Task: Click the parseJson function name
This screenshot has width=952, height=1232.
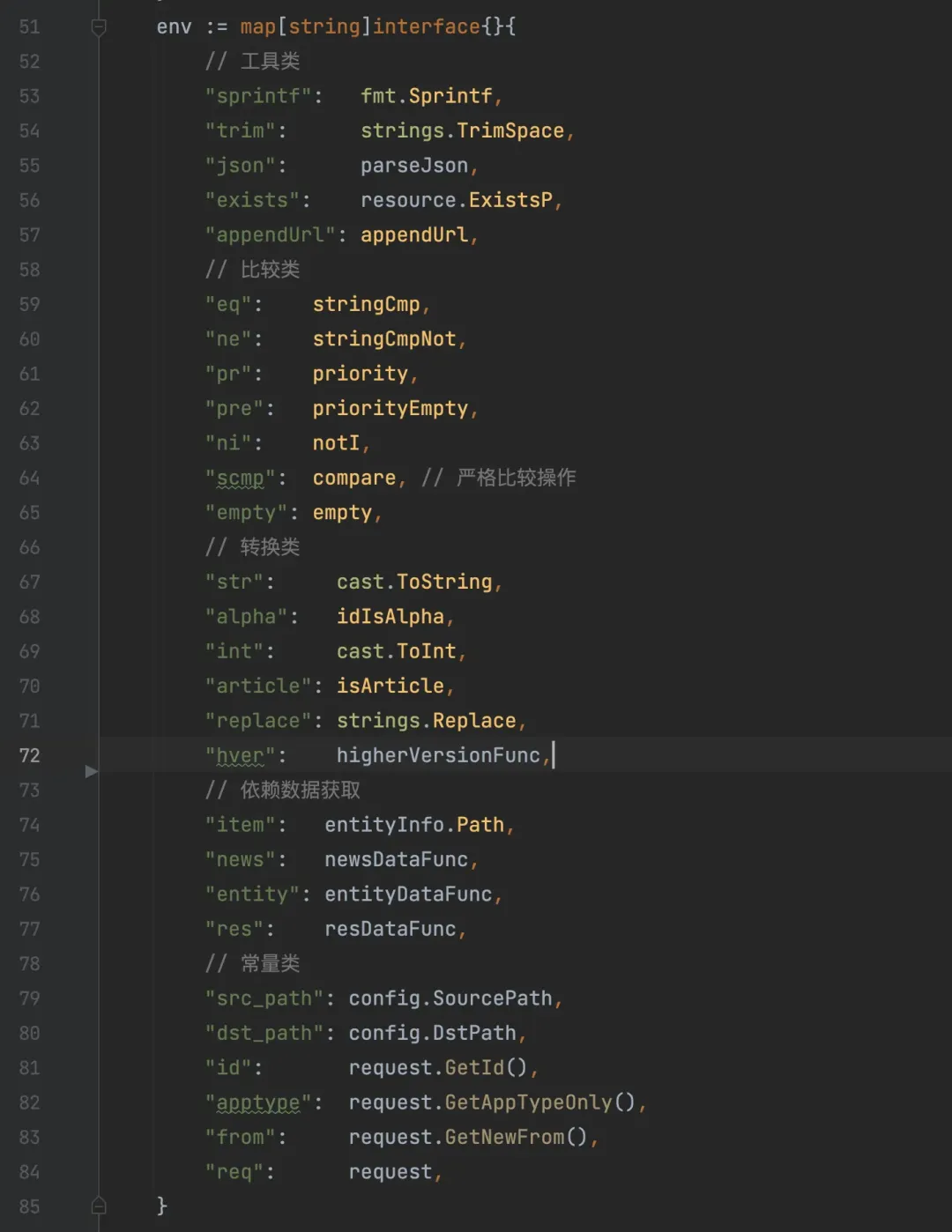Action: click(x=414, y=166)
